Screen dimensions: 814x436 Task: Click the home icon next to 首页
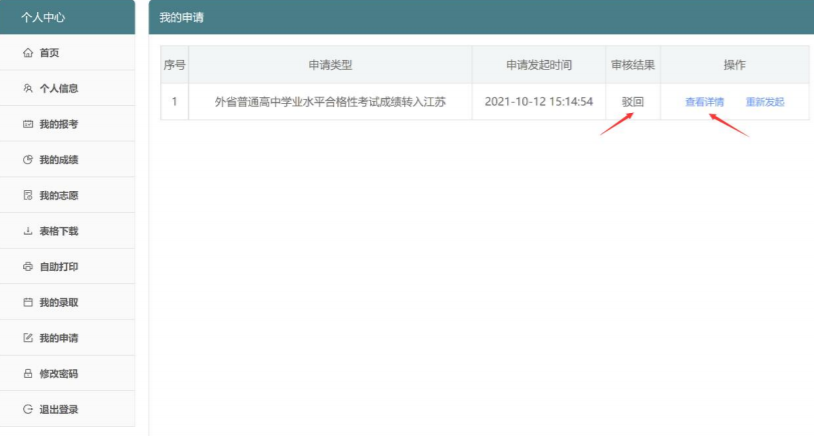[28, 53]
